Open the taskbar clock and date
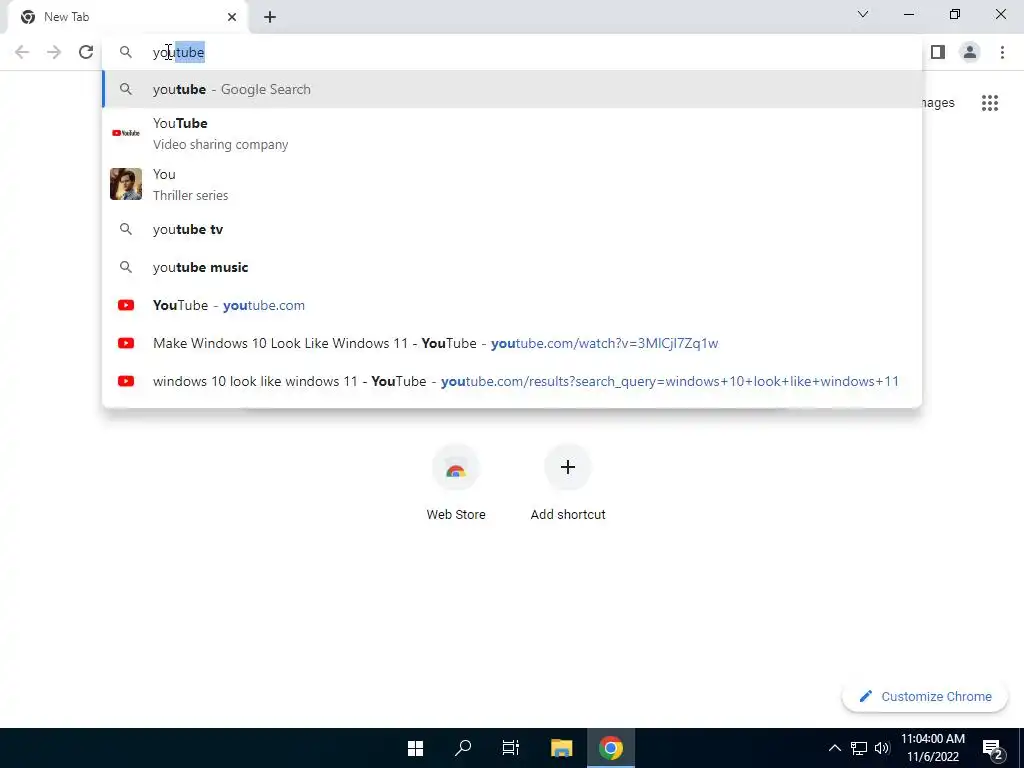The width and height of the screenshot is (1024, 768). click(933, 748)
